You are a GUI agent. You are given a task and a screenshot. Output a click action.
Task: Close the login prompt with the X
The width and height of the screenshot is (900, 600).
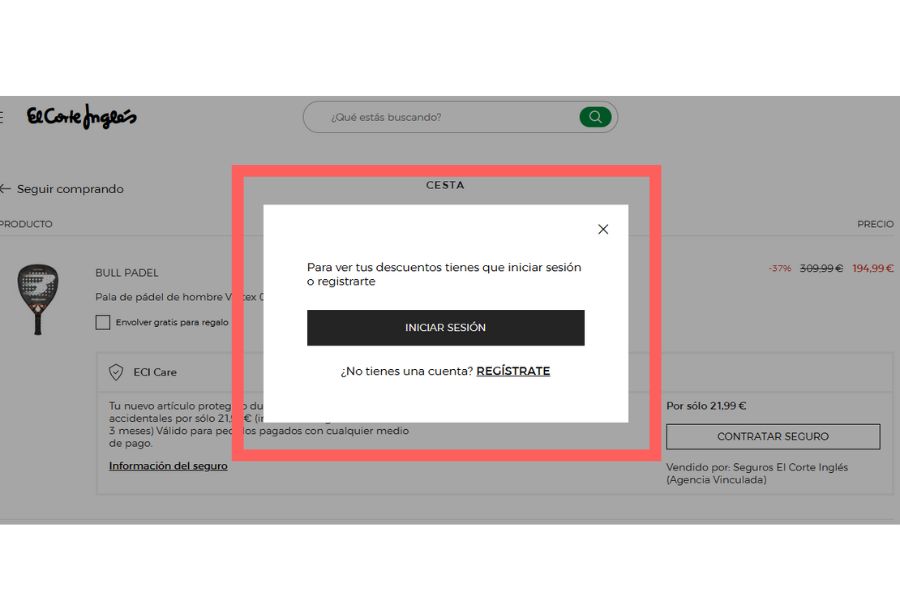[603, 229]
